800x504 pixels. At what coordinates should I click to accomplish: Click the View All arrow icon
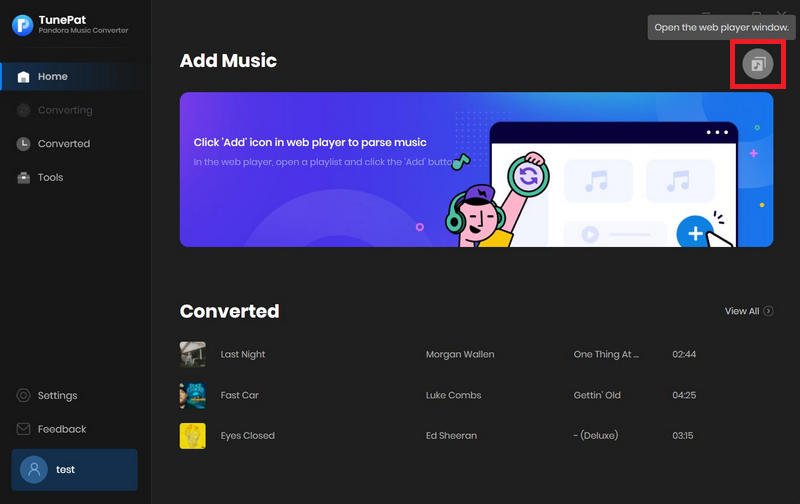click(768, 311)
